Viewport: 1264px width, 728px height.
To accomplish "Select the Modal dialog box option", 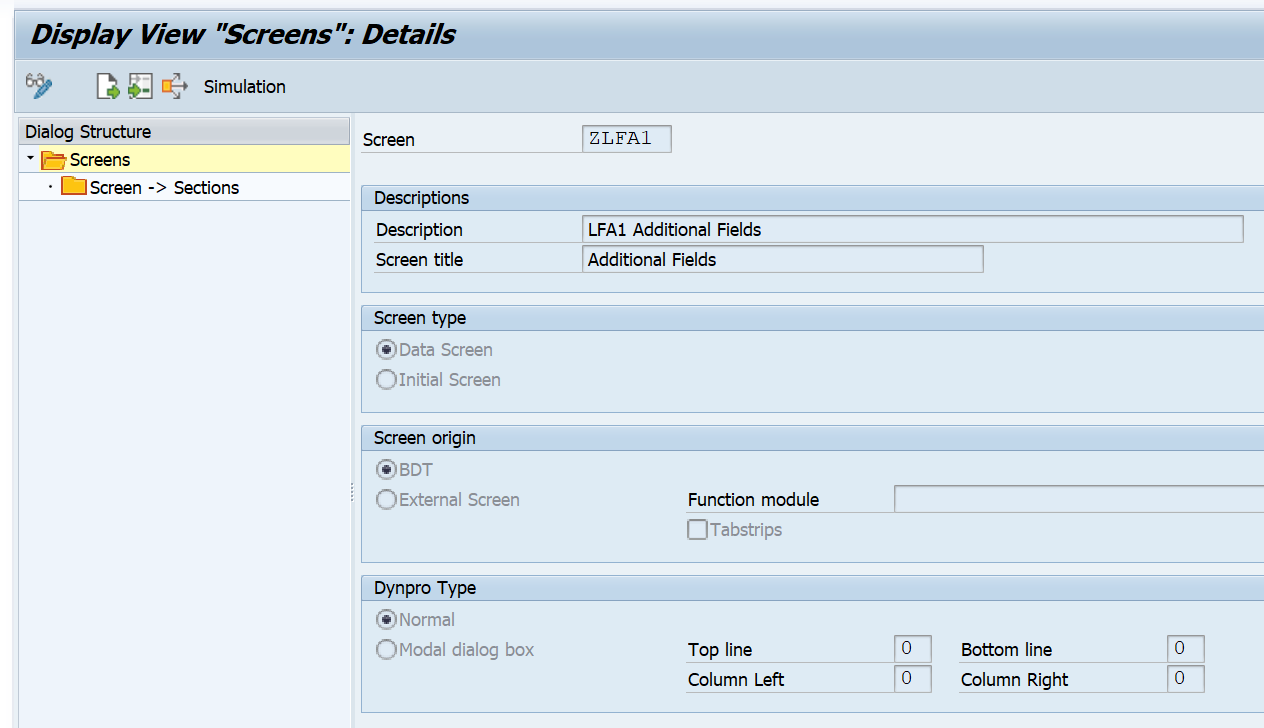I will 386,649.
